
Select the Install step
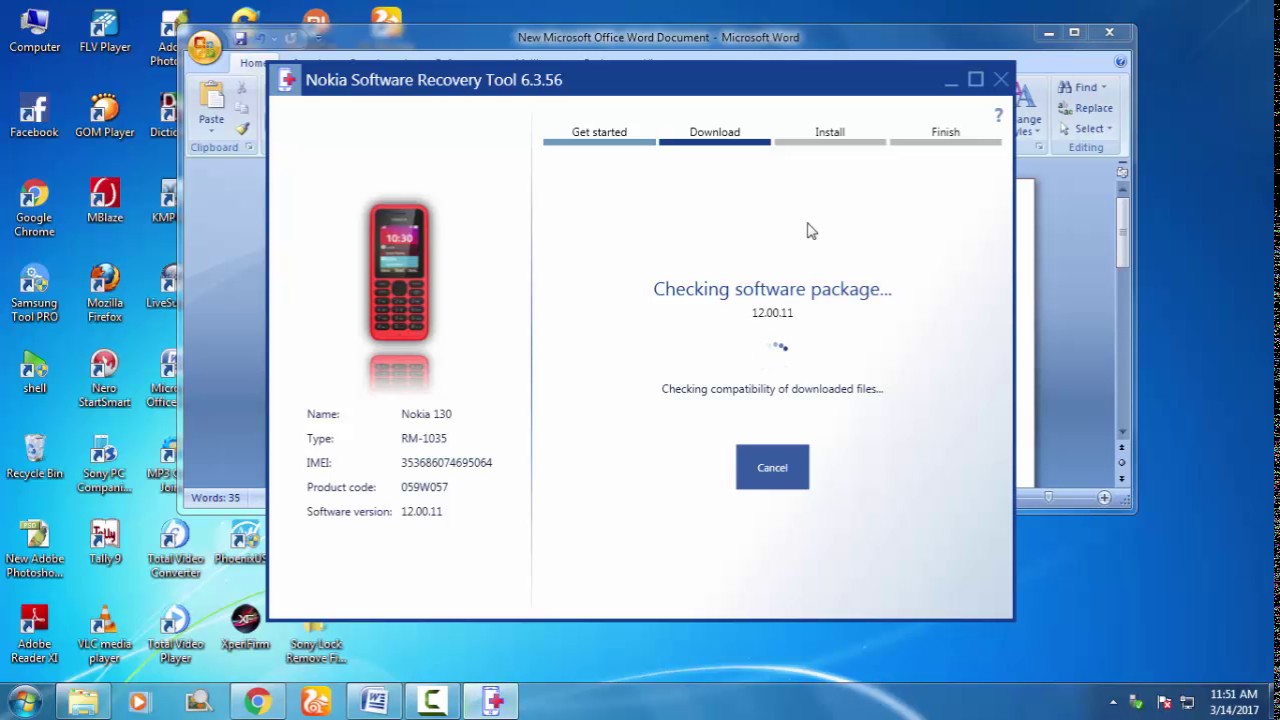(829, 132)
